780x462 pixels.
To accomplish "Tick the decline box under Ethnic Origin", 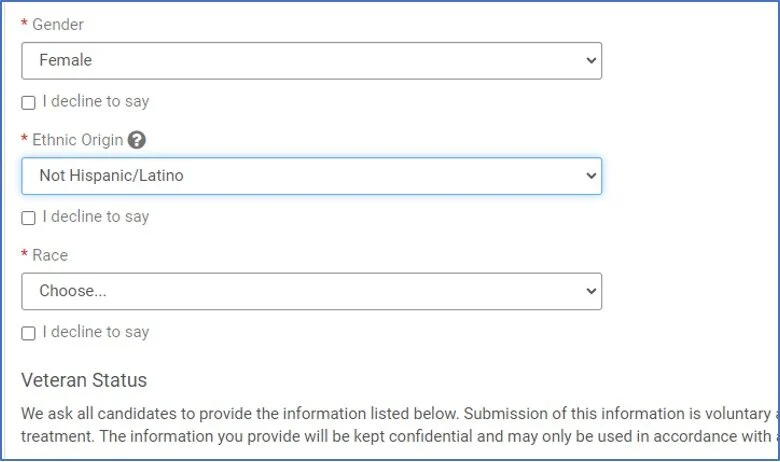I will (x=28, y=218).
